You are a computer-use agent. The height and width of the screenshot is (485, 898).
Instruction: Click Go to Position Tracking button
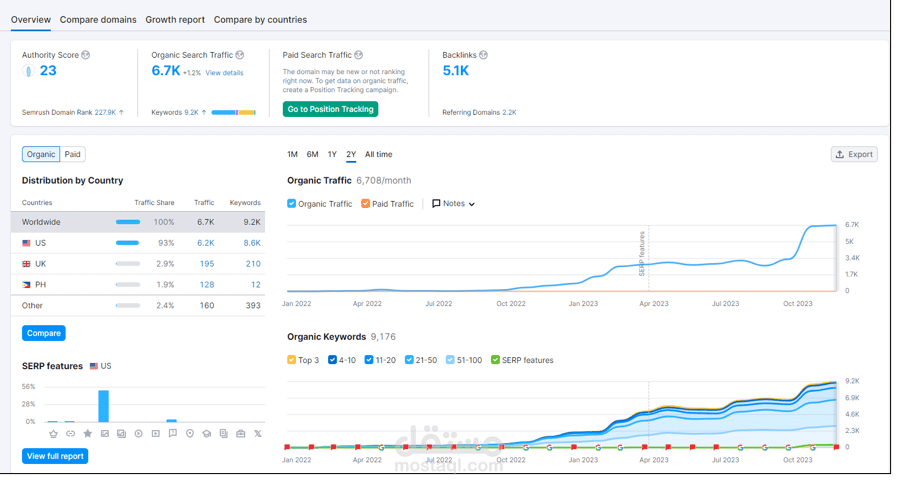click(330, 109)
